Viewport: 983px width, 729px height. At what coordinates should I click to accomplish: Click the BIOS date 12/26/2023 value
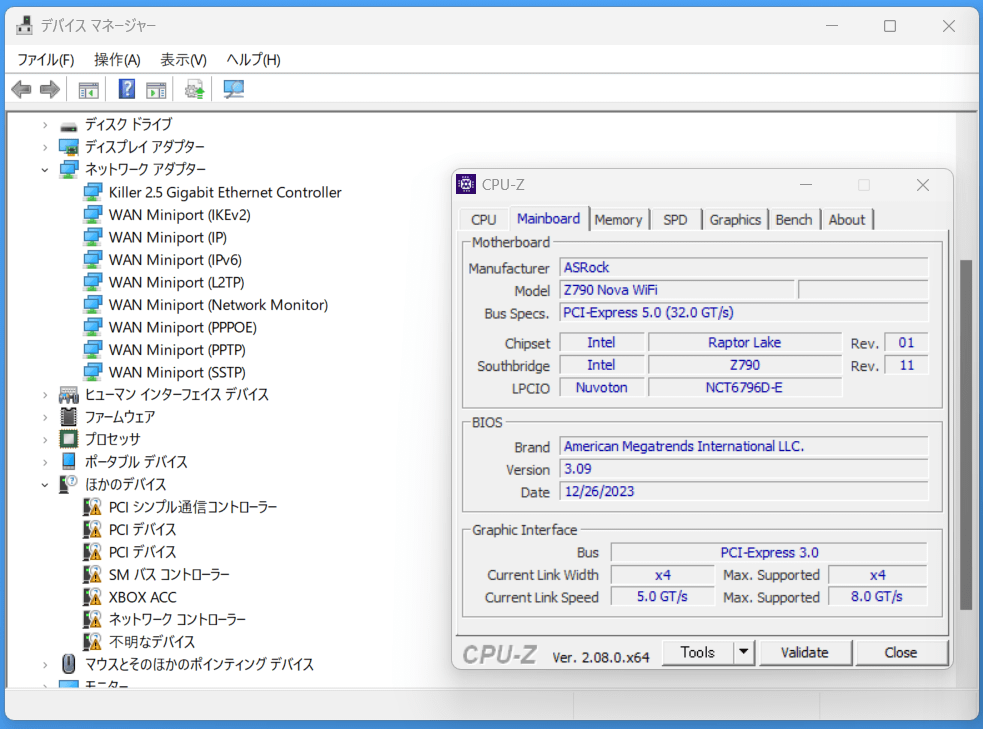coord(599,491)
